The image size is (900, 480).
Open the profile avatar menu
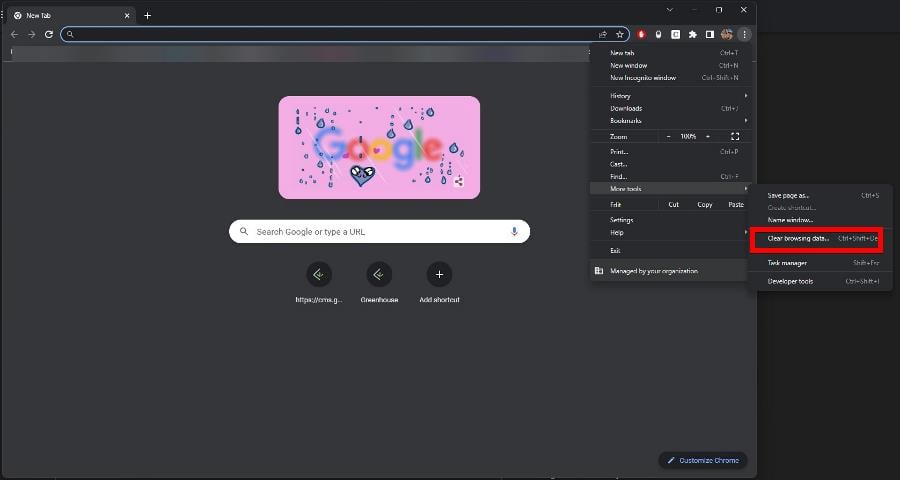click(x=727, y=34)
